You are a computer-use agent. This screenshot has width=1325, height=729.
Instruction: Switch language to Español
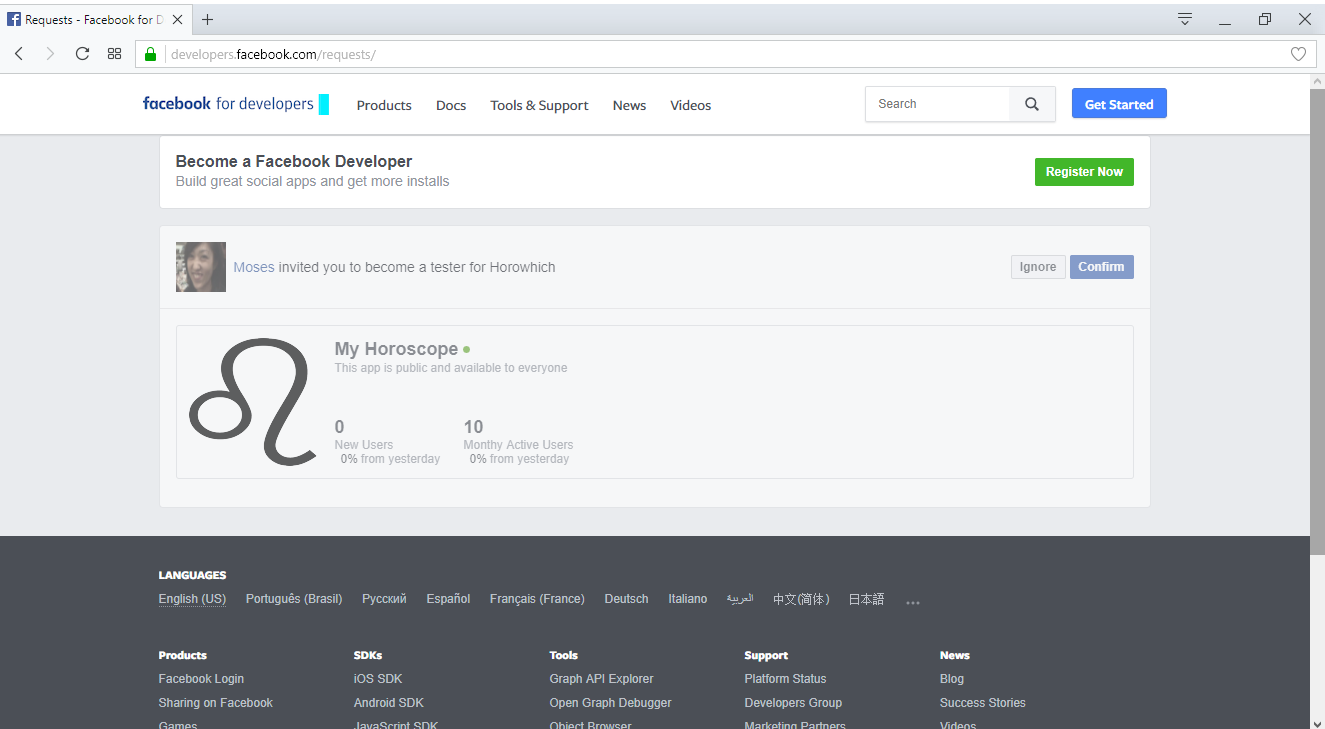(448, 599)
